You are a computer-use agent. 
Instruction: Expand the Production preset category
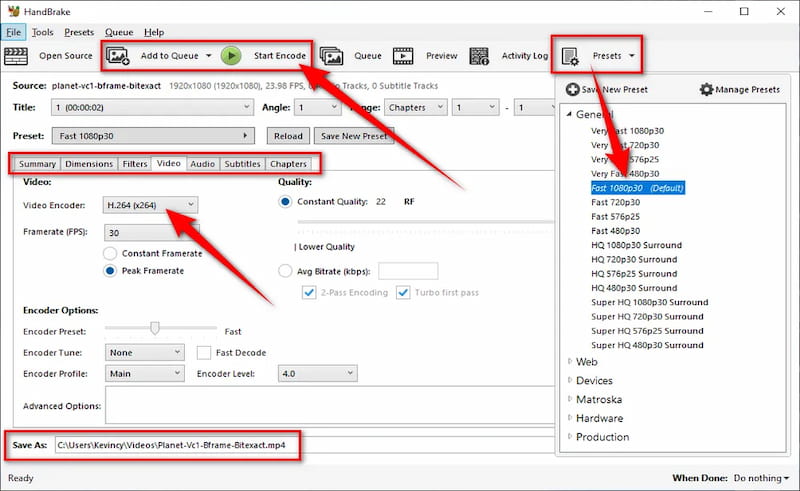[x=569, y=437]
